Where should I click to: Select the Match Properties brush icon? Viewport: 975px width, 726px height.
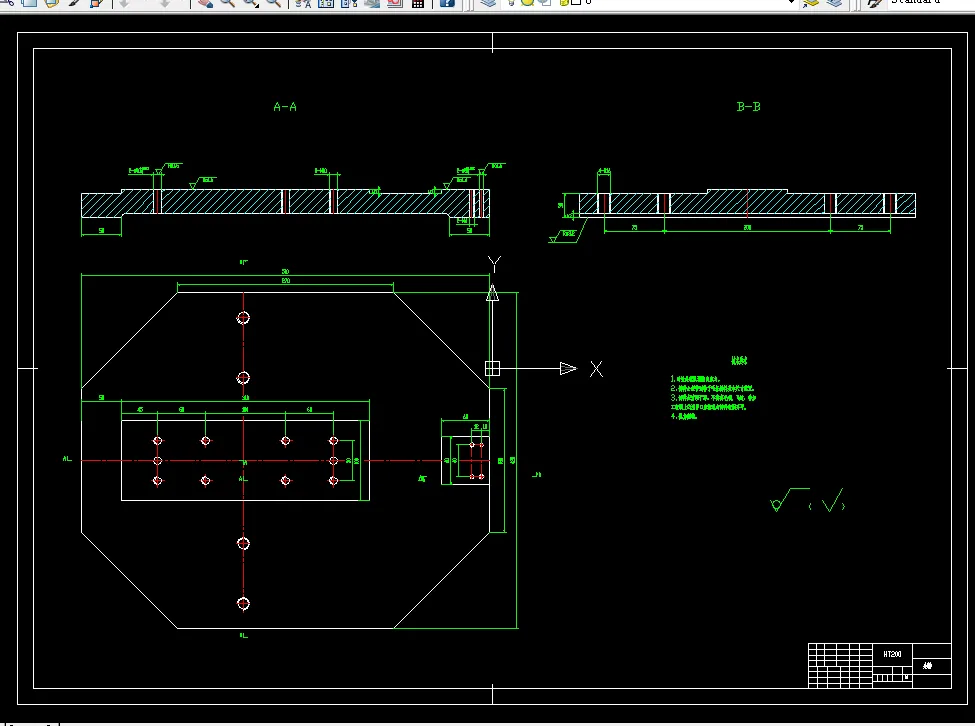click(x=74, y=2)
